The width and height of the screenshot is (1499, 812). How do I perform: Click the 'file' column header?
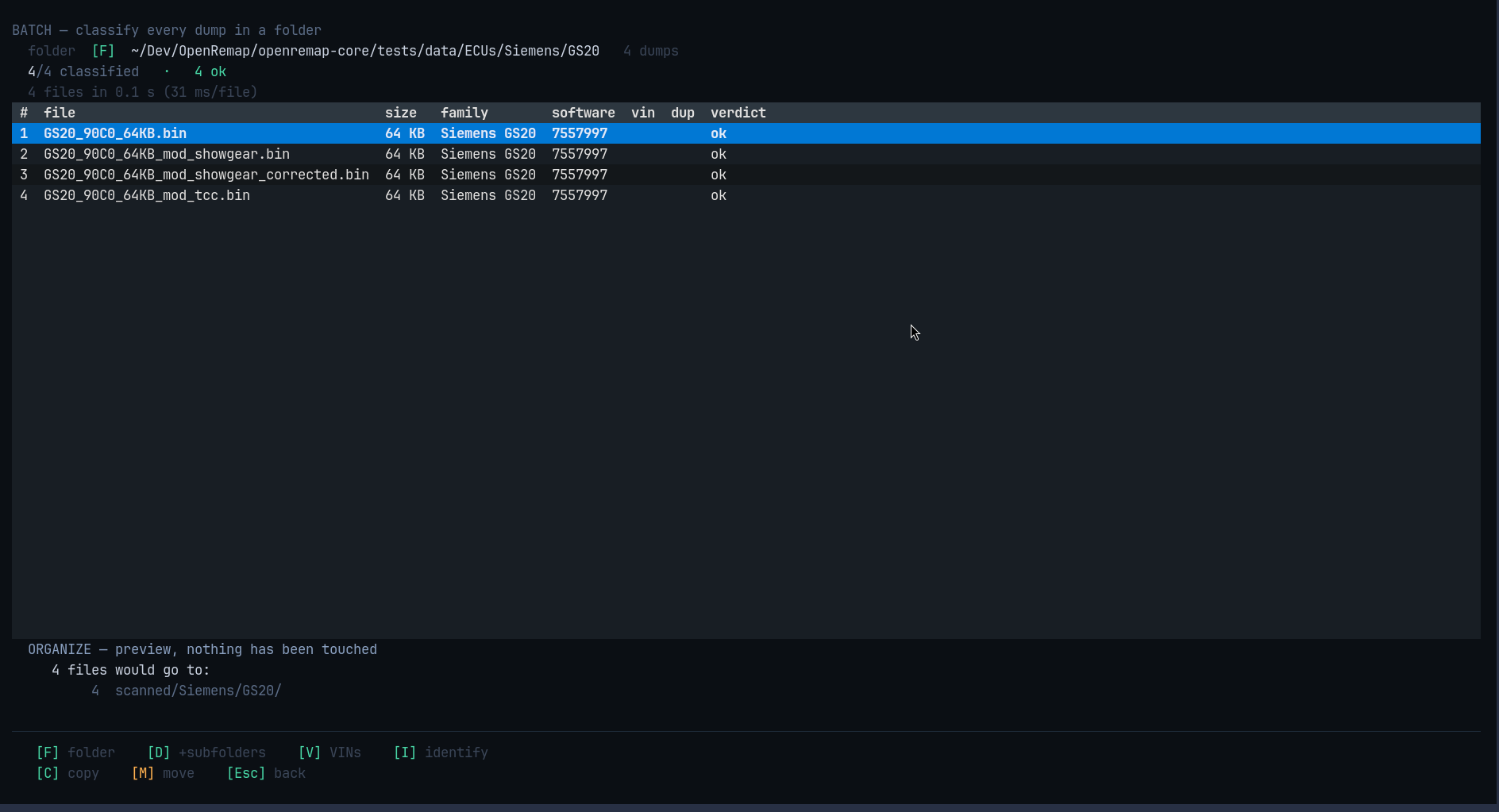coord(60,113)
